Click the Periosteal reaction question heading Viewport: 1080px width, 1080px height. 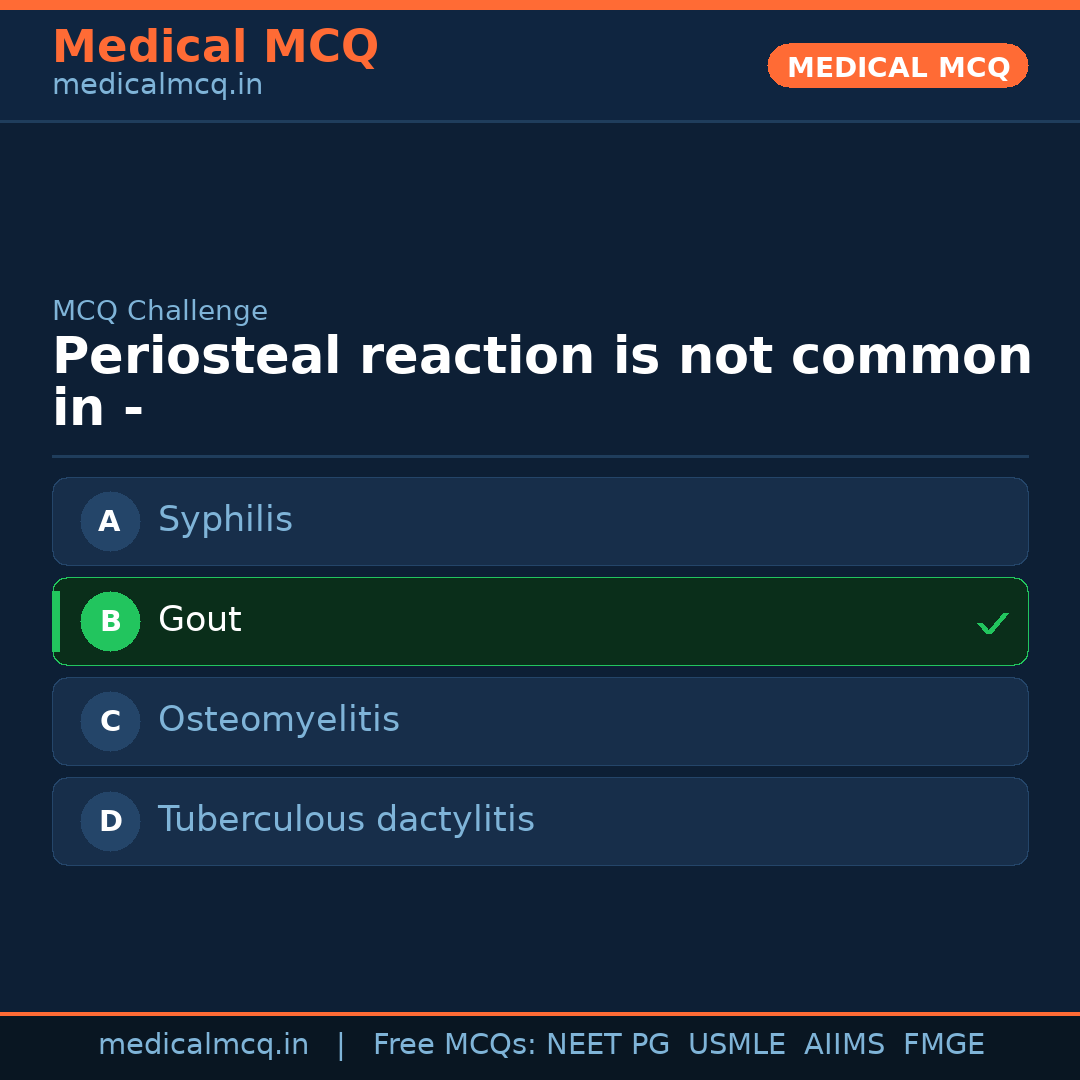[540, 382]
